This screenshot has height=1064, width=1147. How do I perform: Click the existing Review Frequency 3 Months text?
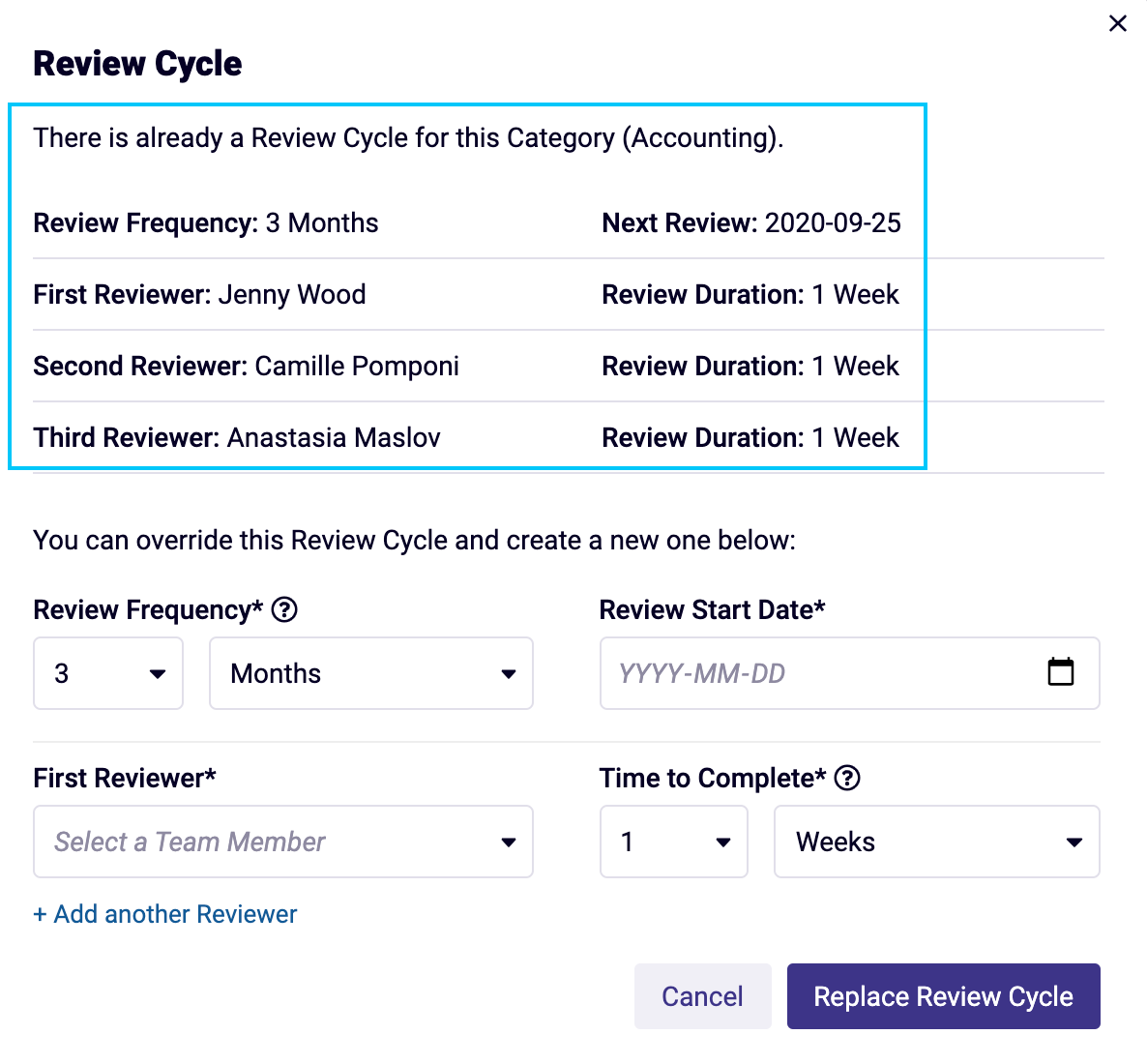point(205,223)
